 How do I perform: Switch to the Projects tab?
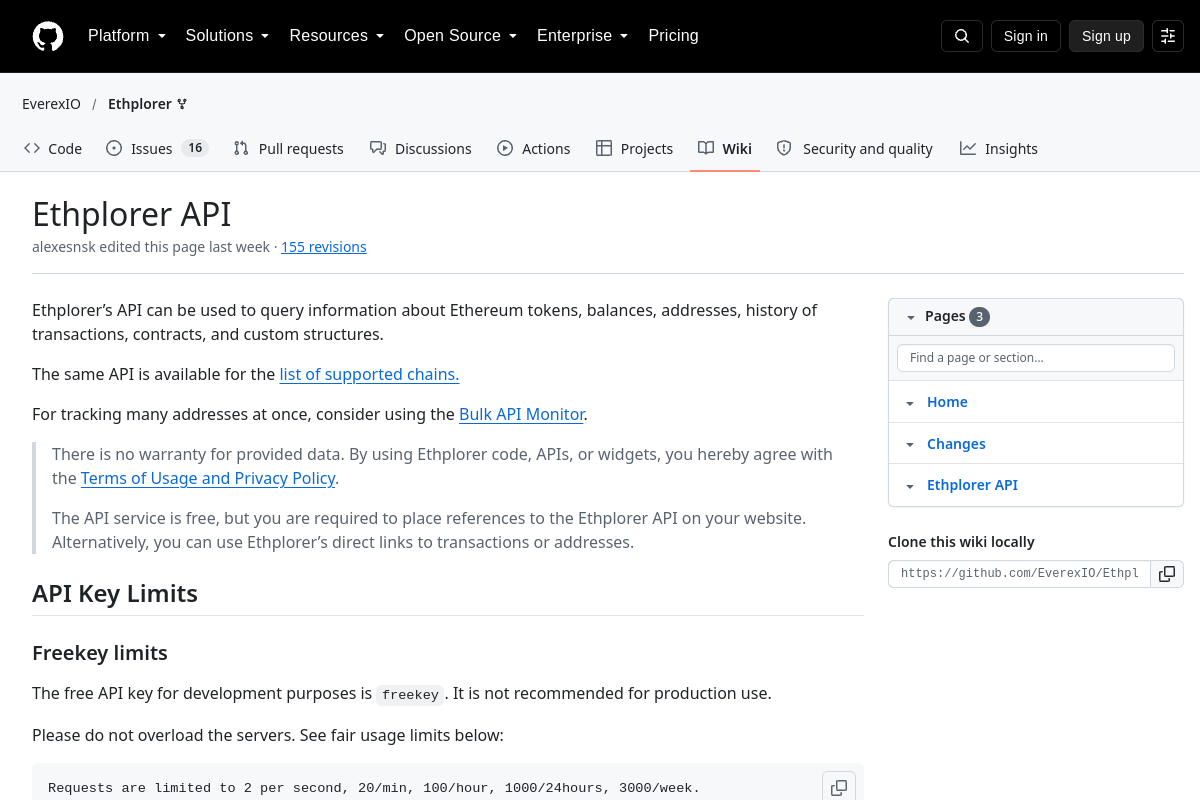(x=634, y=148)
